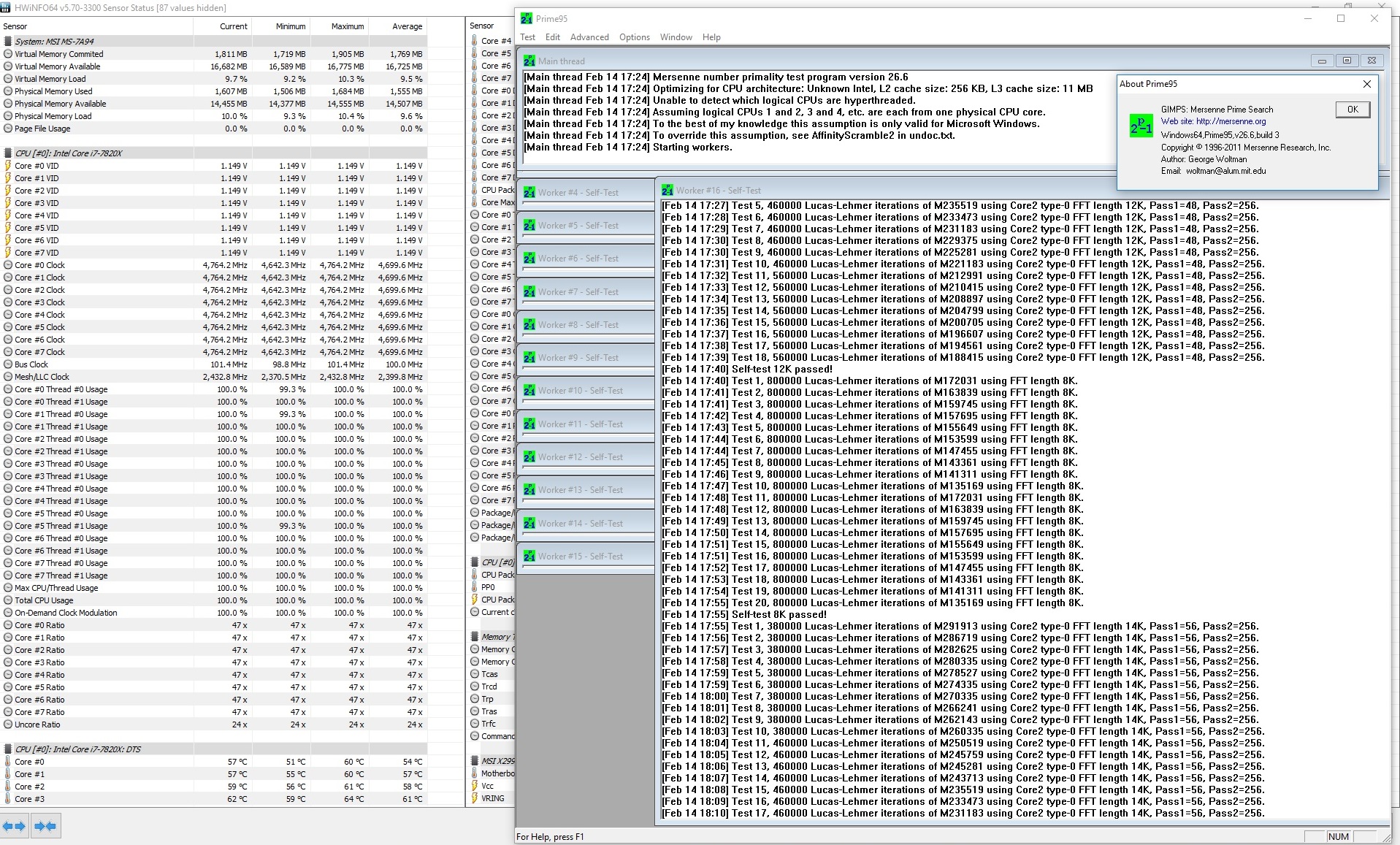Click the Worker #6 Self-Test window icon
The width and height of the screenshot is (1400, 845).
coord(529,259)
